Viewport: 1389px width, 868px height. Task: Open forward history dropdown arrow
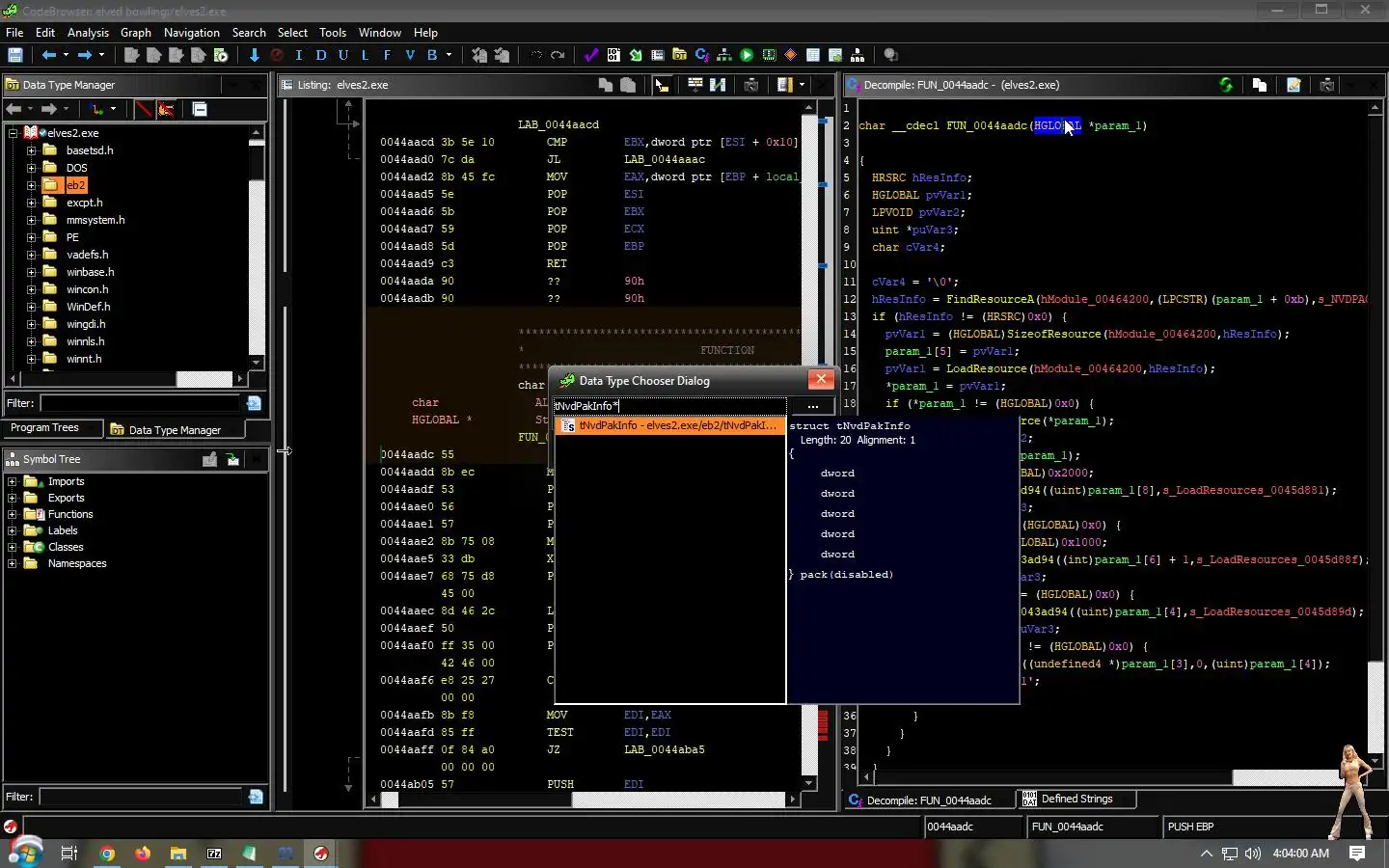pos(101,55)
